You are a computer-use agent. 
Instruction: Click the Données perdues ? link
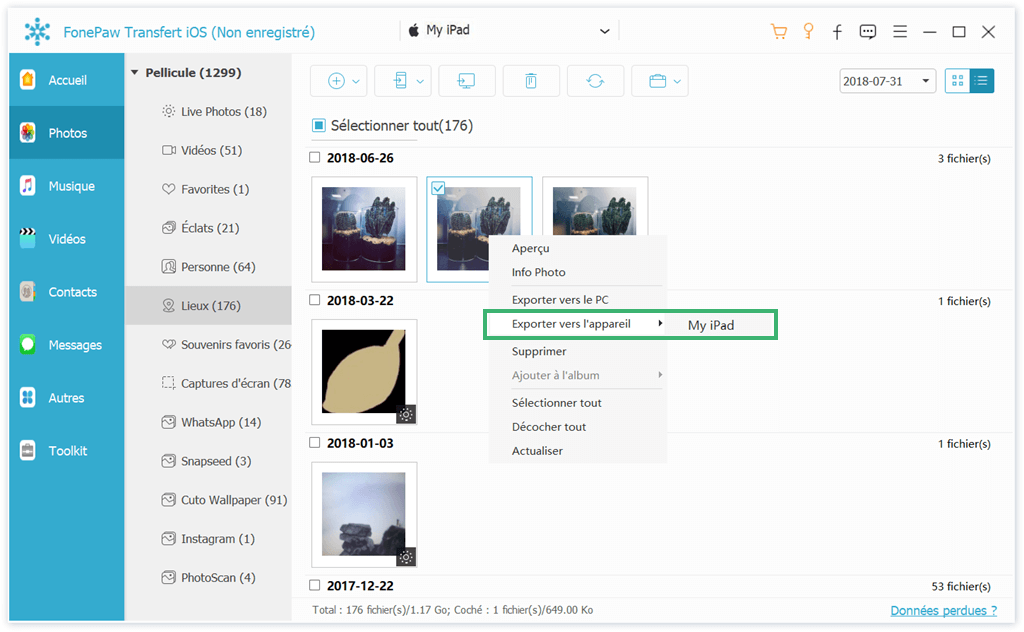point(943,610)
